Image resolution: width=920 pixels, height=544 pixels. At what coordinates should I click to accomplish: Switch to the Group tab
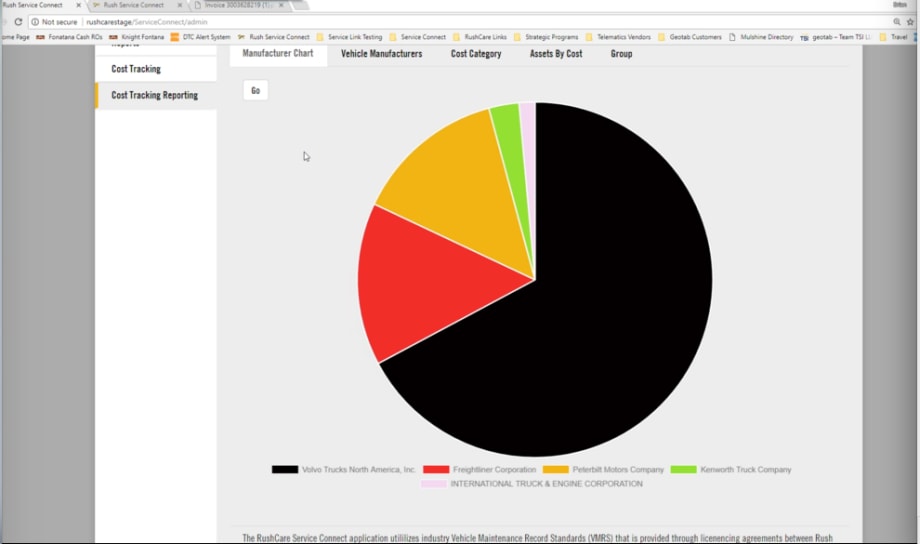coord(621,53)
